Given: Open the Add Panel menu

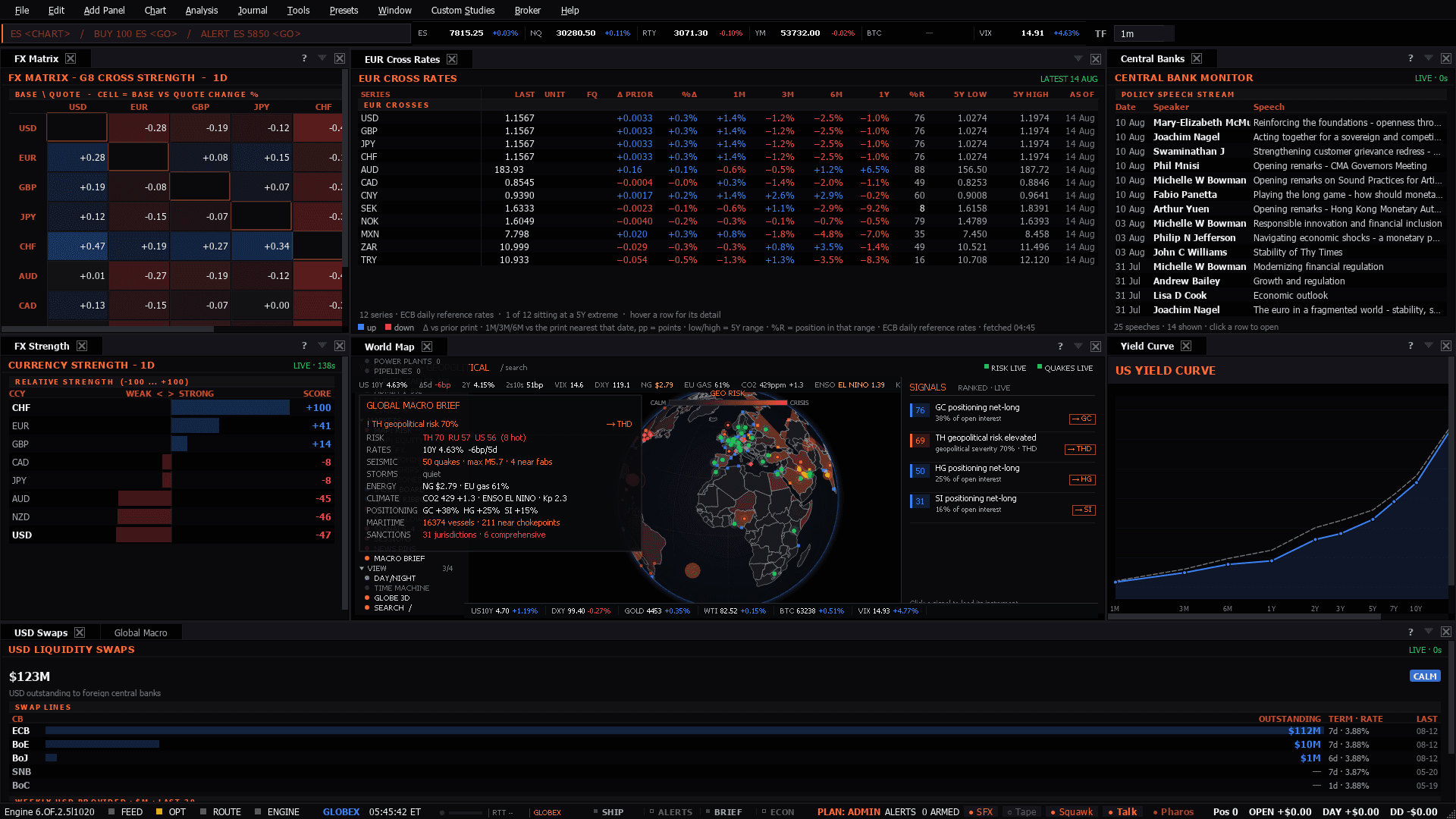Looking at the screenshot, I should pyautogui.click(x=104, y=10).
